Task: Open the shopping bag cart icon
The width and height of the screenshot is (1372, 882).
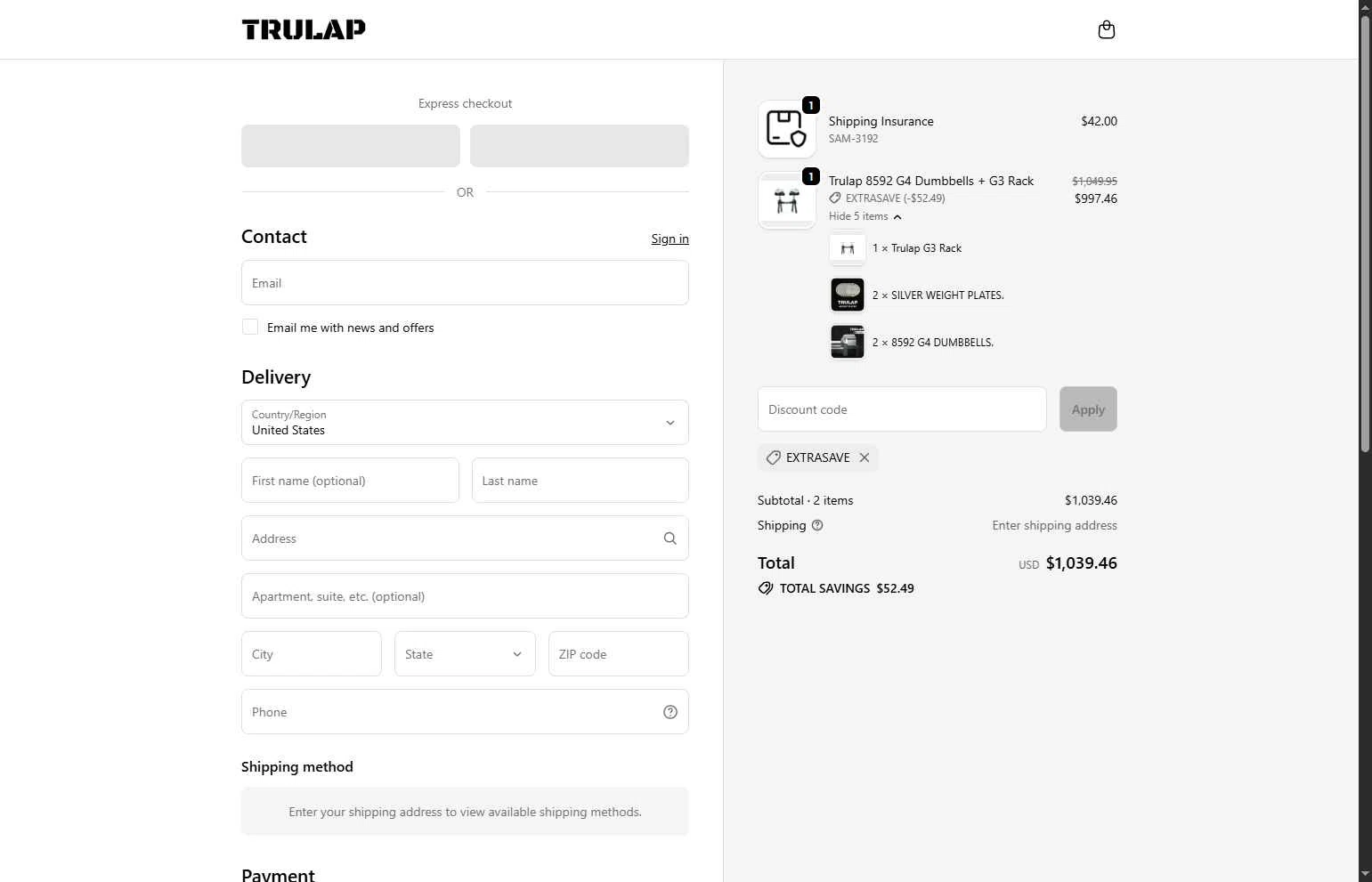Action: pyautogui.click(x=1107, y=29)
